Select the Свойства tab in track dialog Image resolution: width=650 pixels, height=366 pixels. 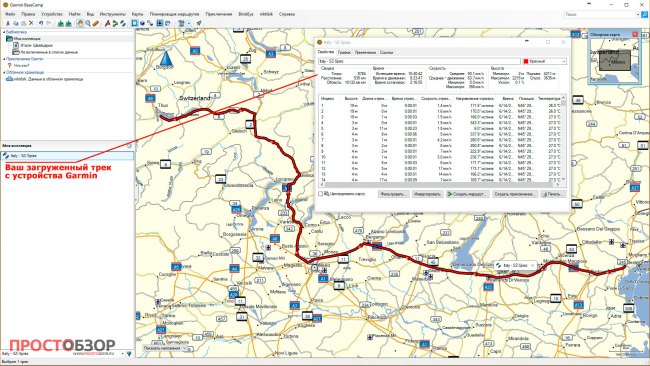pos(326,52)
